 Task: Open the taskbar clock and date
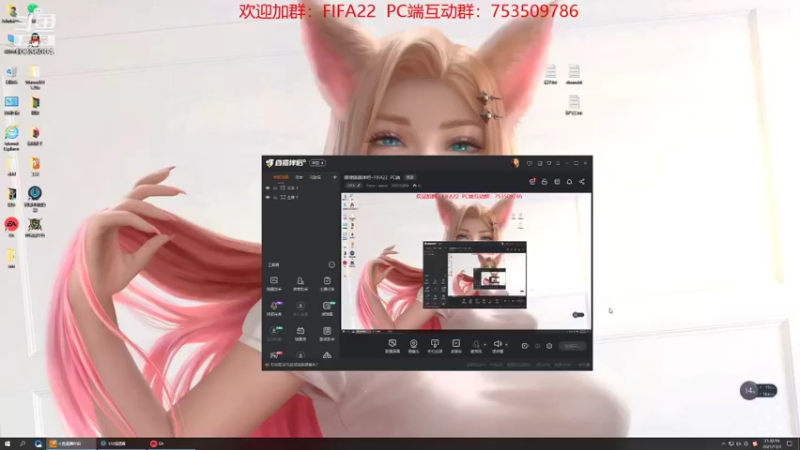pyautogui.click(x=771, y=444)
